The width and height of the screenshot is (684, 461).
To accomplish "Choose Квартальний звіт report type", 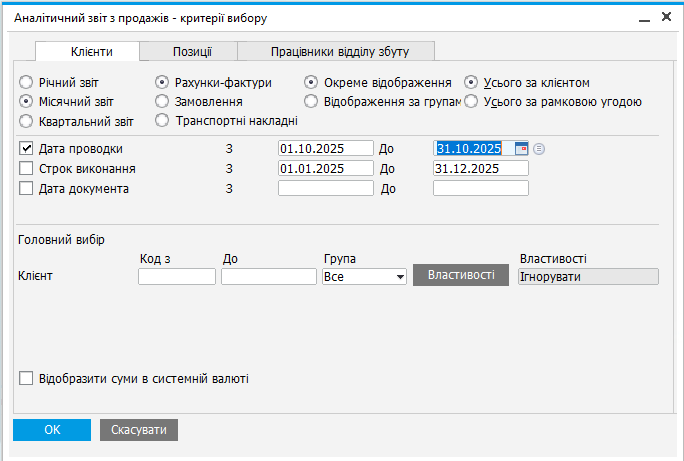I will [x=27, y=122].
